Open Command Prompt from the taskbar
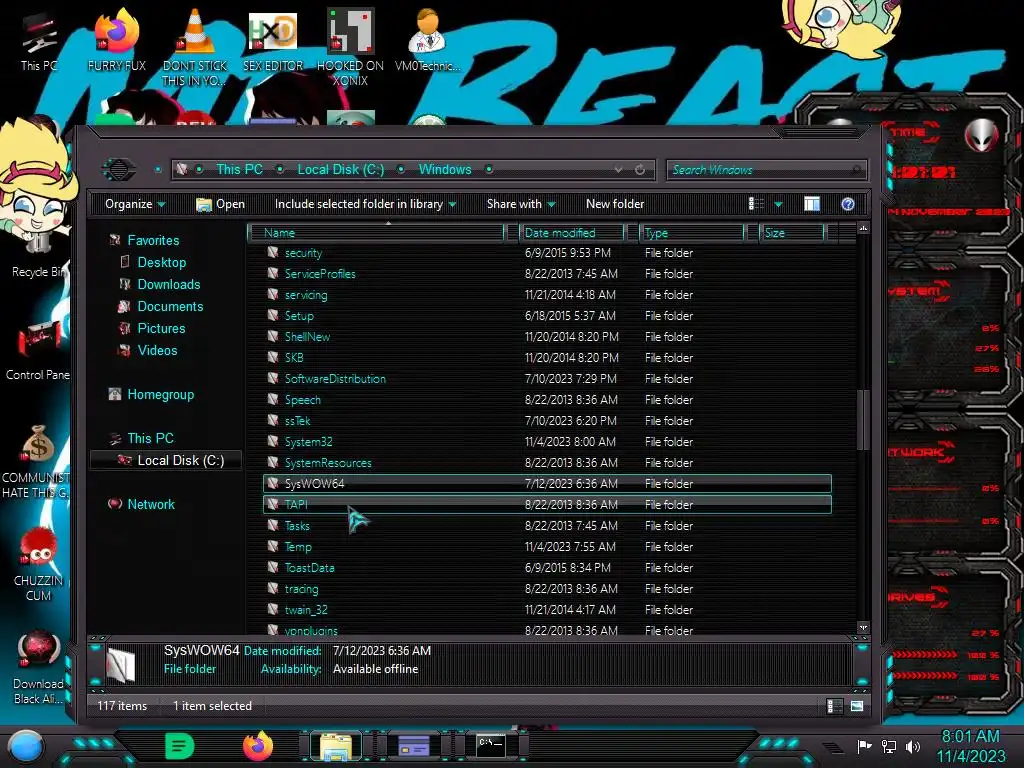Image resolution: width=1024 pixels, height=768 pixels. click(490, 746)
